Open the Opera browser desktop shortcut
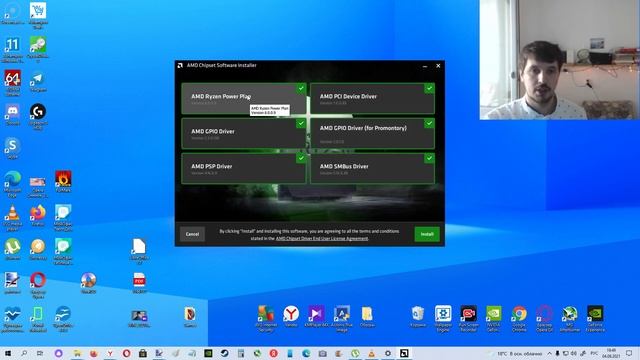Viewport: 640px width, 360px height. point(38,285)
